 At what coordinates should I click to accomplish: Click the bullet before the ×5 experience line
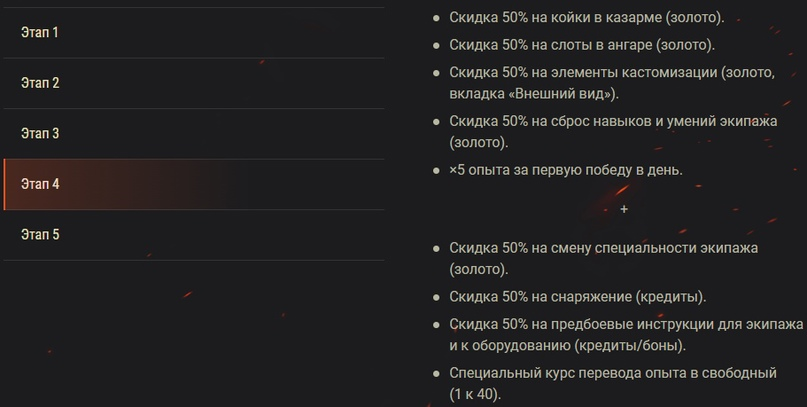(x=435, y=170)
